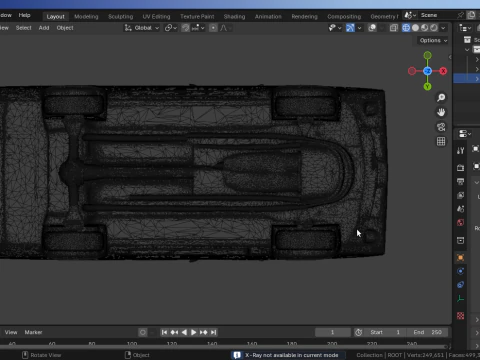Jump to the timeline start
This screenshot has width=480, height=360.
click(164, 332)
